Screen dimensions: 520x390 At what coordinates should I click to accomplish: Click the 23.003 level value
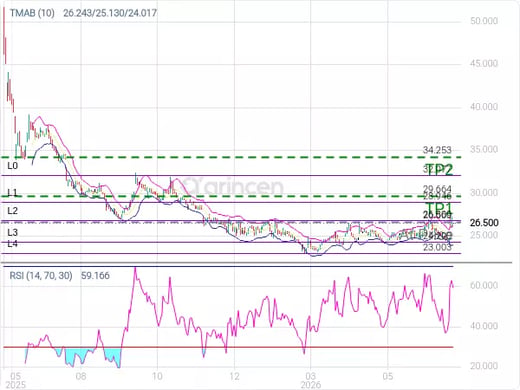437,247
